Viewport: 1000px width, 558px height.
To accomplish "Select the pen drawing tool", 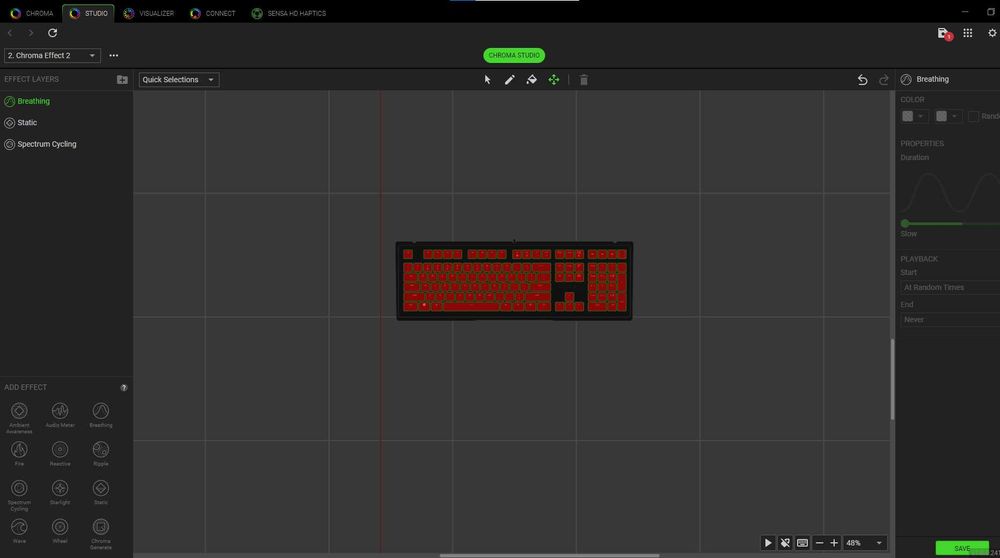I will [510, 80].
